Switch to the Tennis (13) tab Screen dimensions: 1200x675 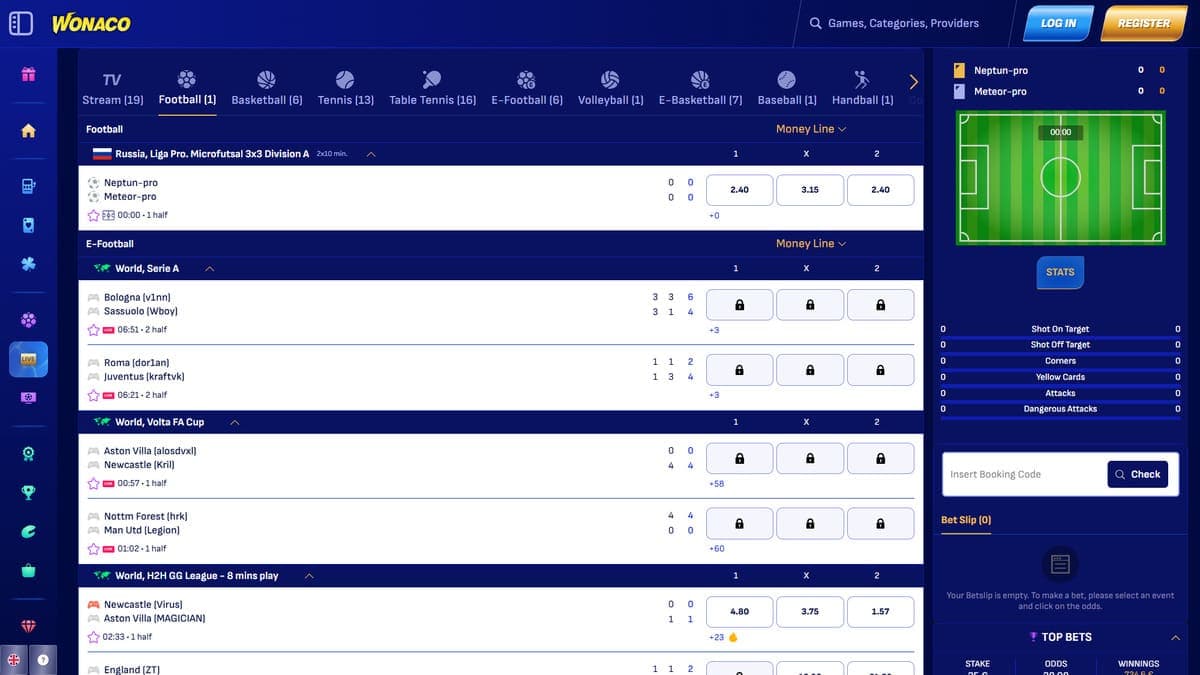(345, 88)
